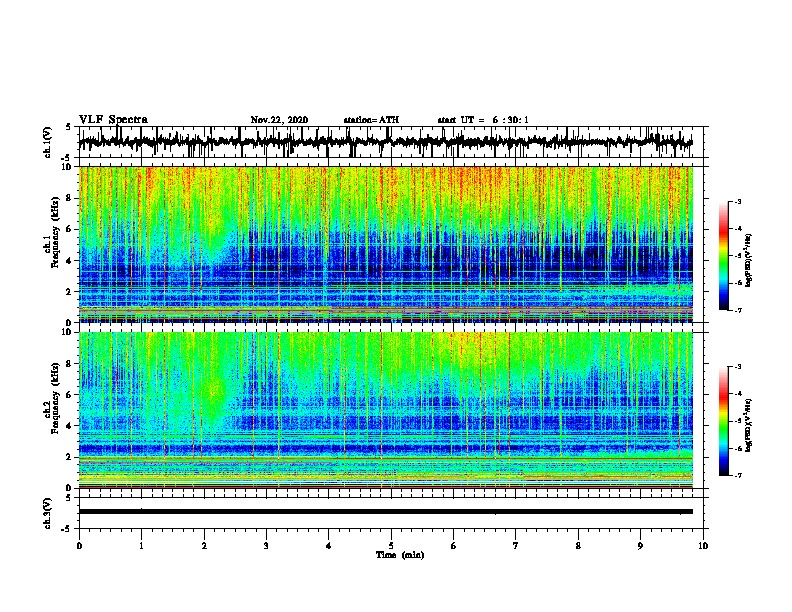Click the "VLF Spectra" title text
The image size is (792, 612).
[x=113, y=120]
